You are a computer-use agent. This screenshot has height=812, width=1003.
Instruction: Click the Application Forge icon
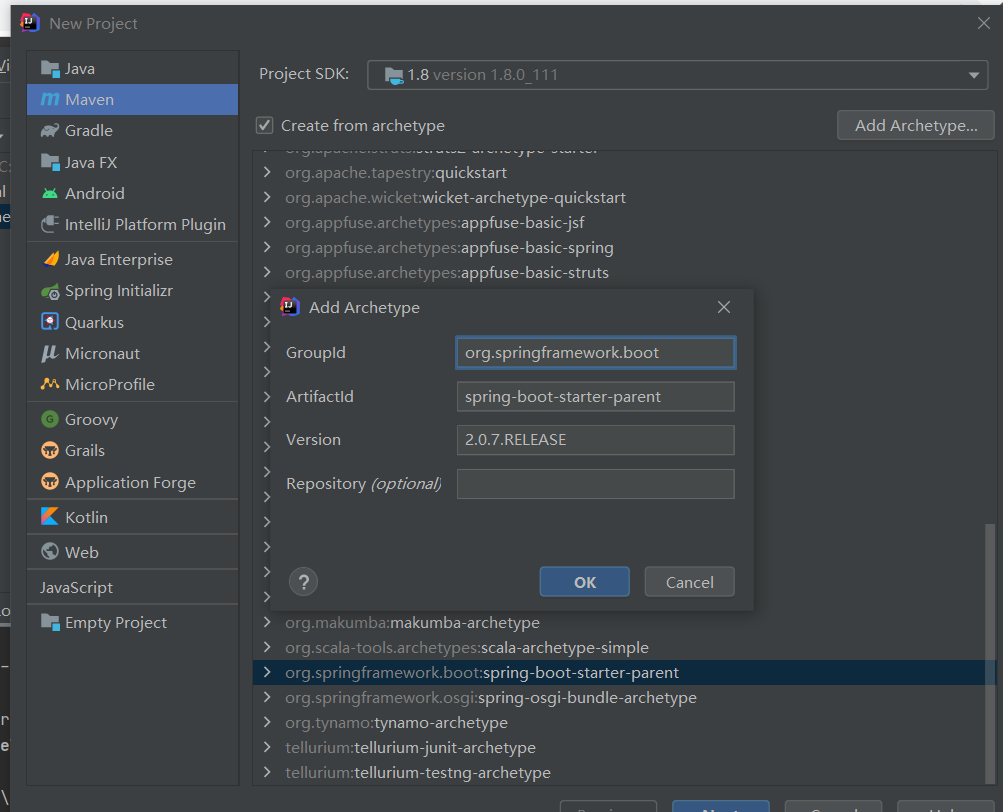tap(50, 482)
